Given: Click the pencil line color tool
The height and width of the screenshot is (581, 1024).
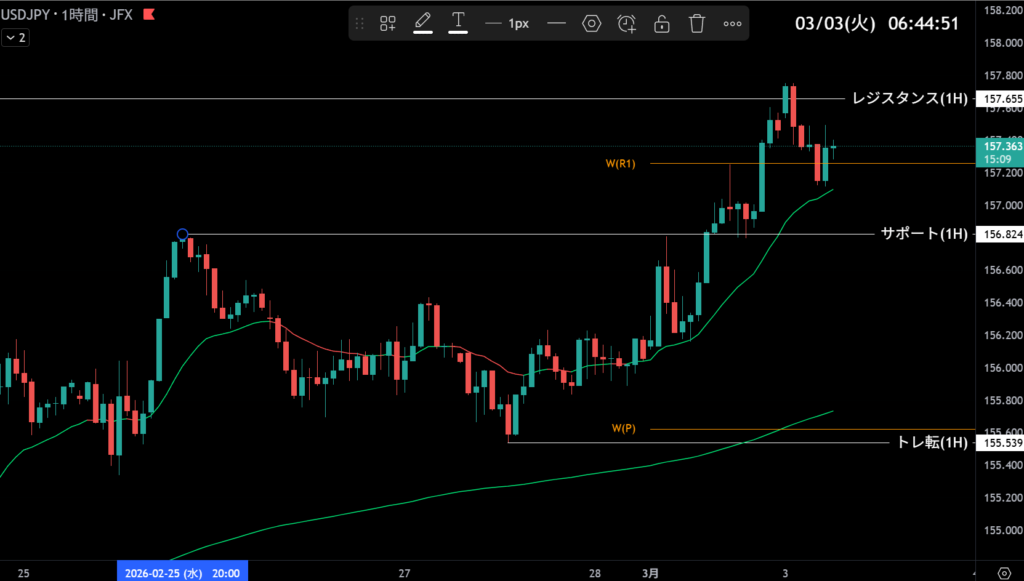Looking at the screenshot, I should pyautogui.click(x=423, y=22).
